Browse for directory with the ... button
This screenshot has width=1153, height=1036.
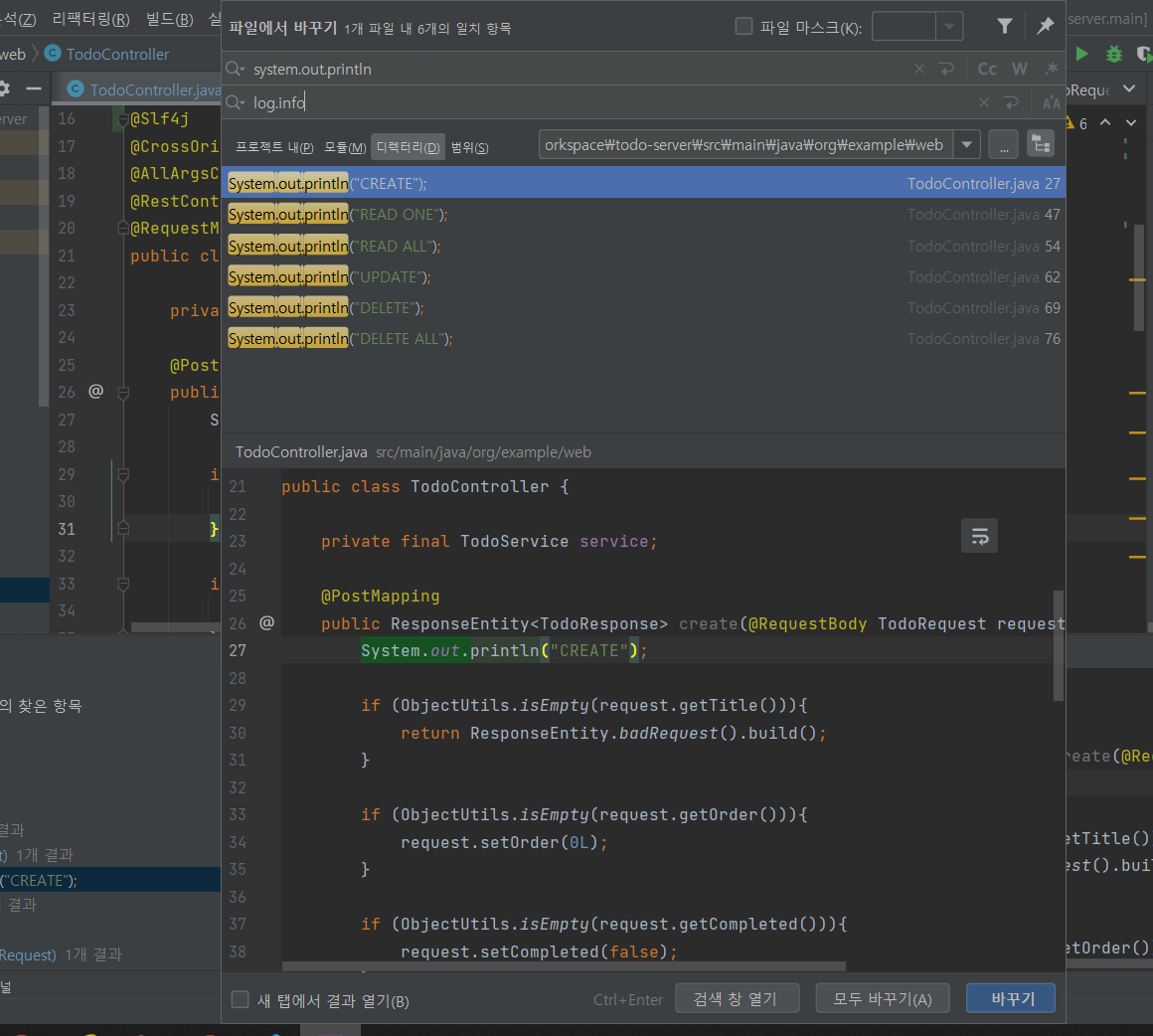[x=1004, y=145]
